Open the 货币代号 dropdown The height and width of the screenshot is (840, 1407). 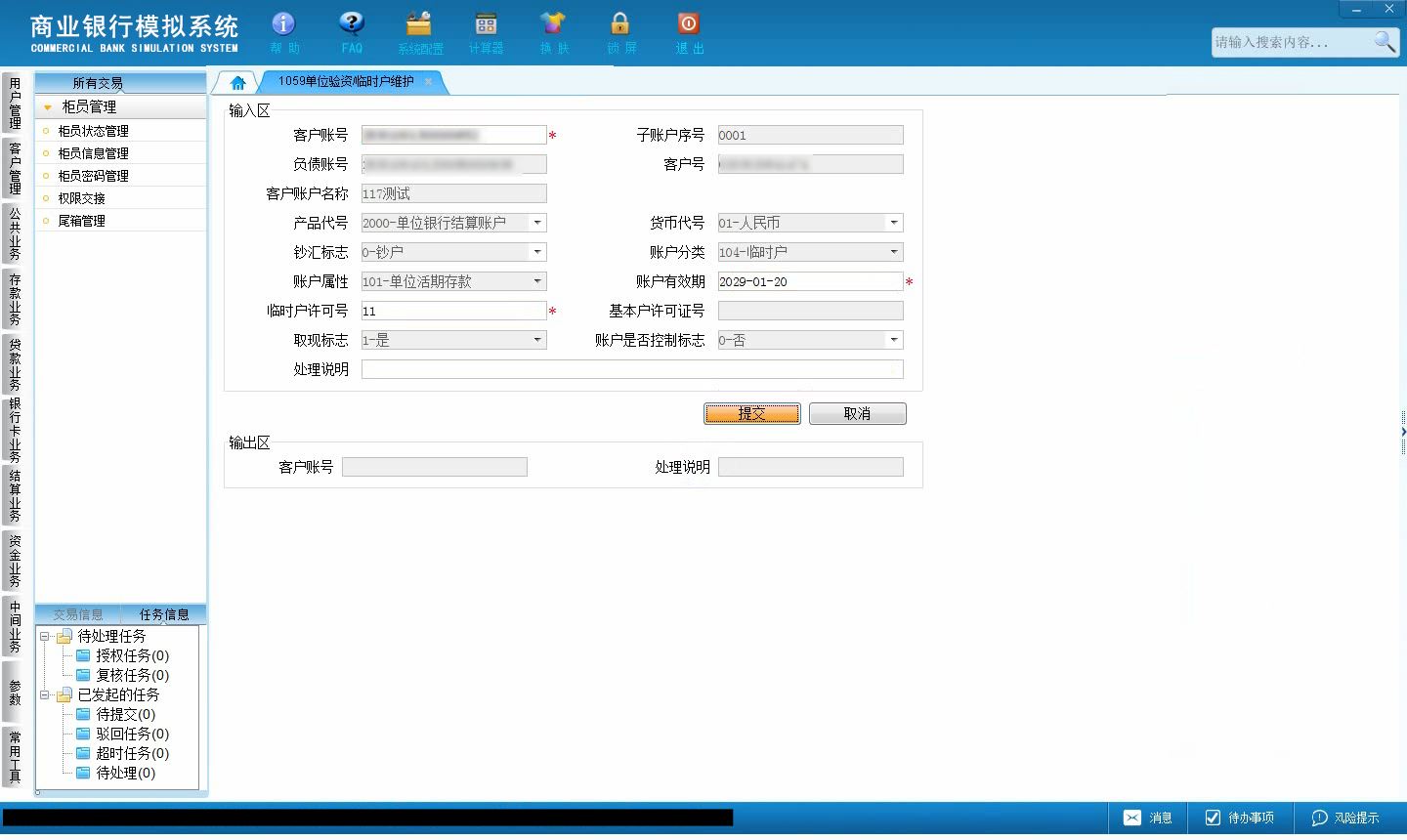(x=894, y=223)
